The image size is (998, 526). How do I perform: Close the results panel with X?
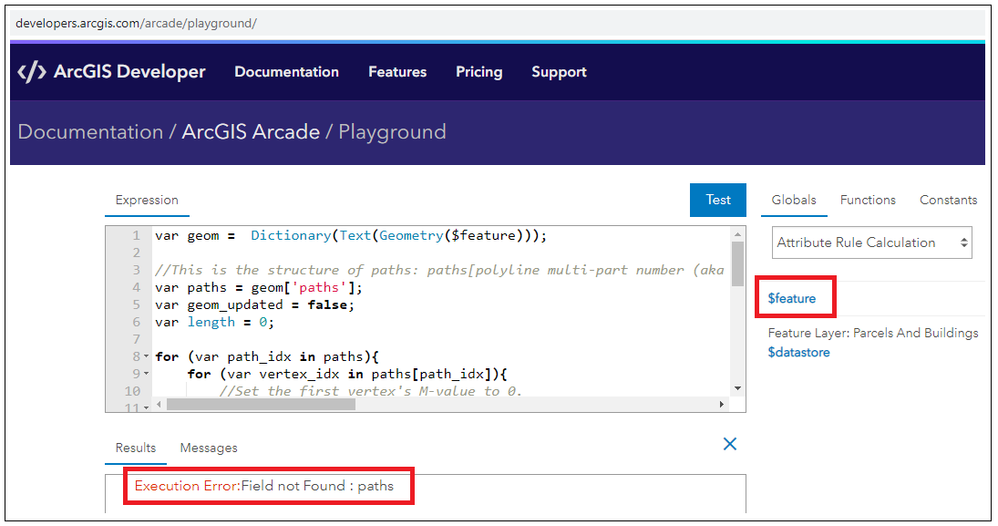click(729, 444)
